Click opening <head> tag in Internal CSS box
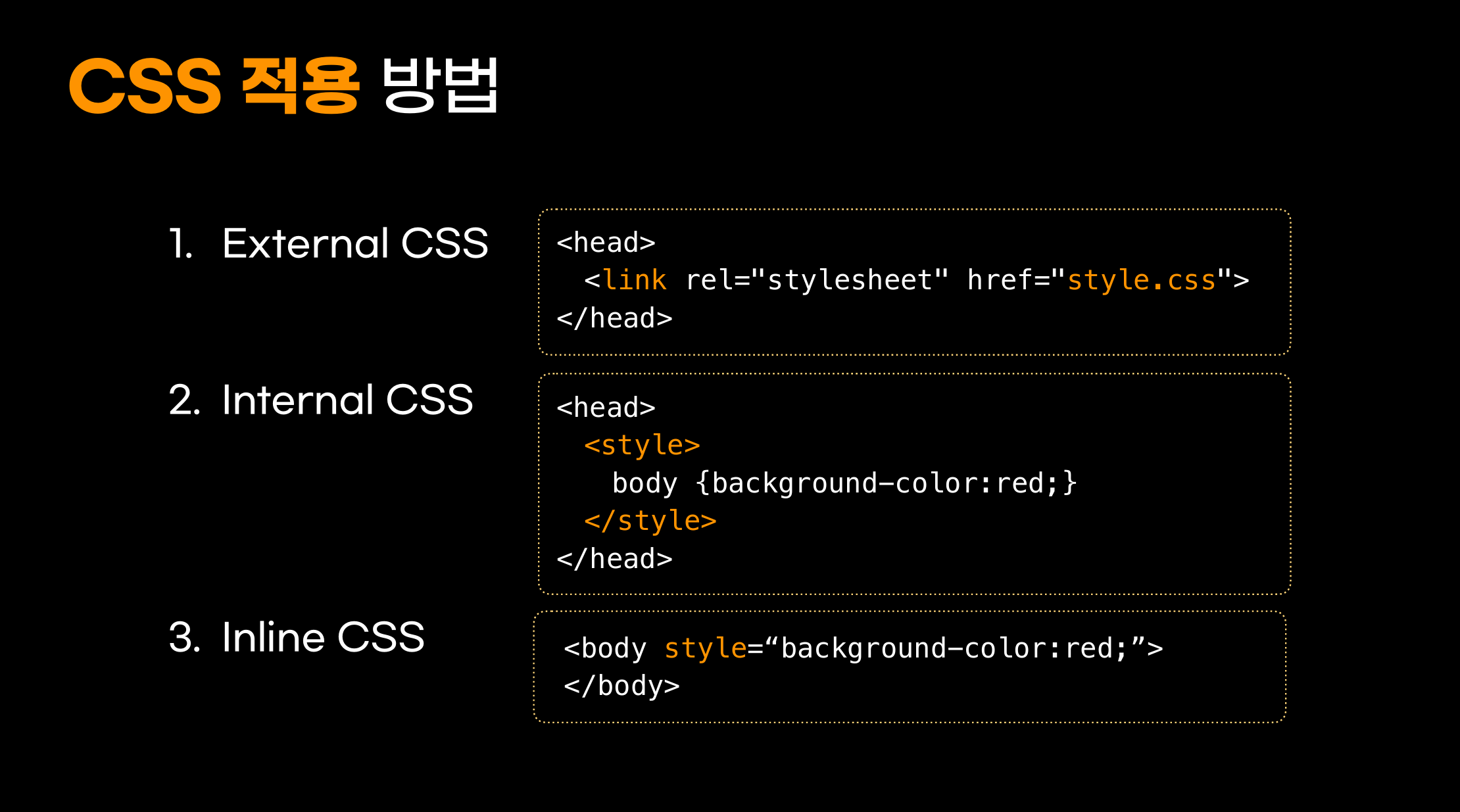Viewport: 1460px width, 812px height. 606,408
